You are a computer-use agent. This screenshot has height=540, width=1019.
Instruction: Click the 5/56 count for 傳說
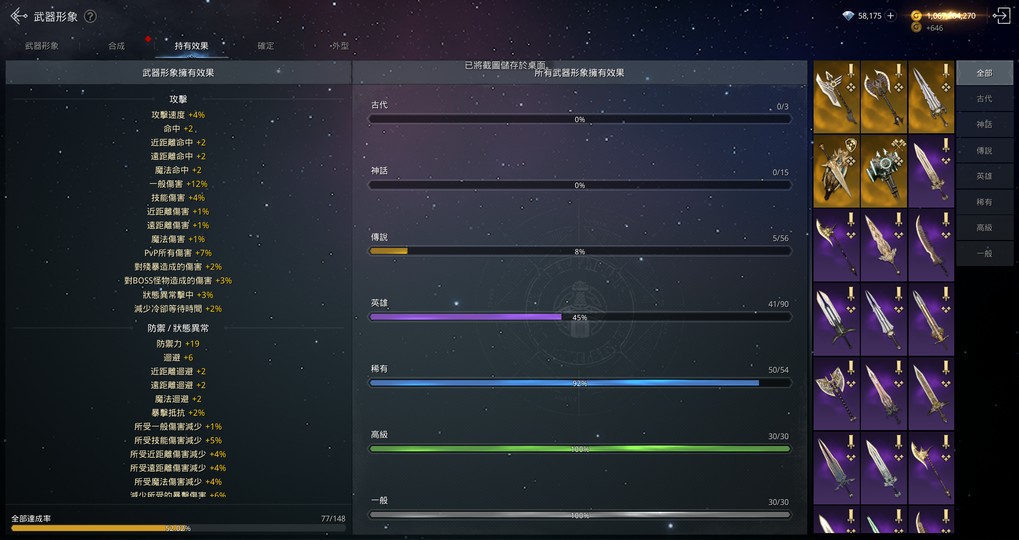pyautogui.click(x=780, y=238)
